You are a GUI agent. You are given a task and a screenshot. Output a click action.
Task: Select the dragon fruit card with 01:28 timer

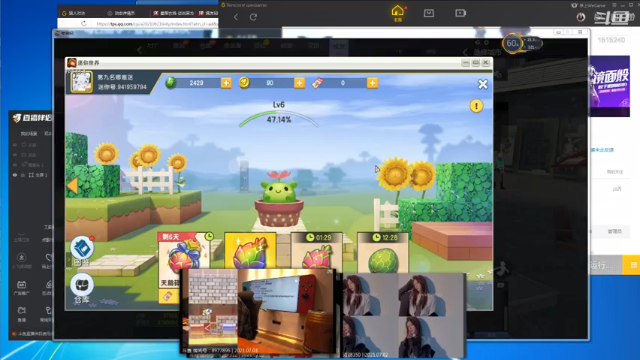[x=317, y=252]
